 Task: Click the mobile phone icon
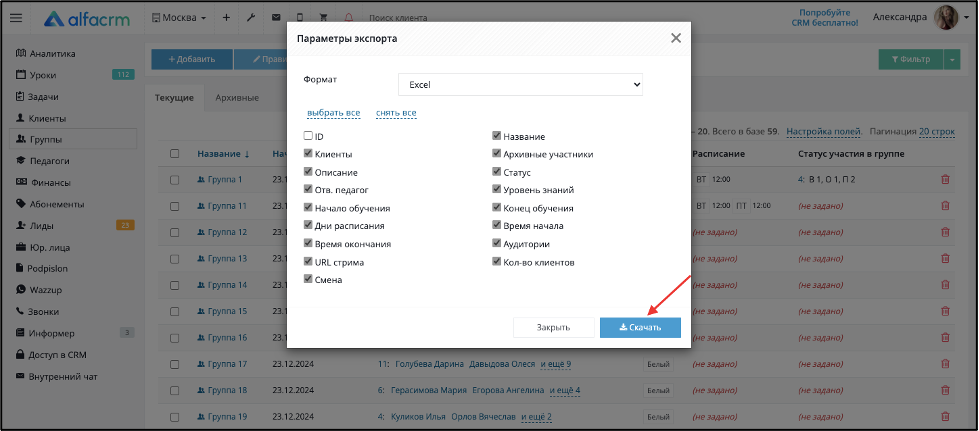click(x=300, y=18)
